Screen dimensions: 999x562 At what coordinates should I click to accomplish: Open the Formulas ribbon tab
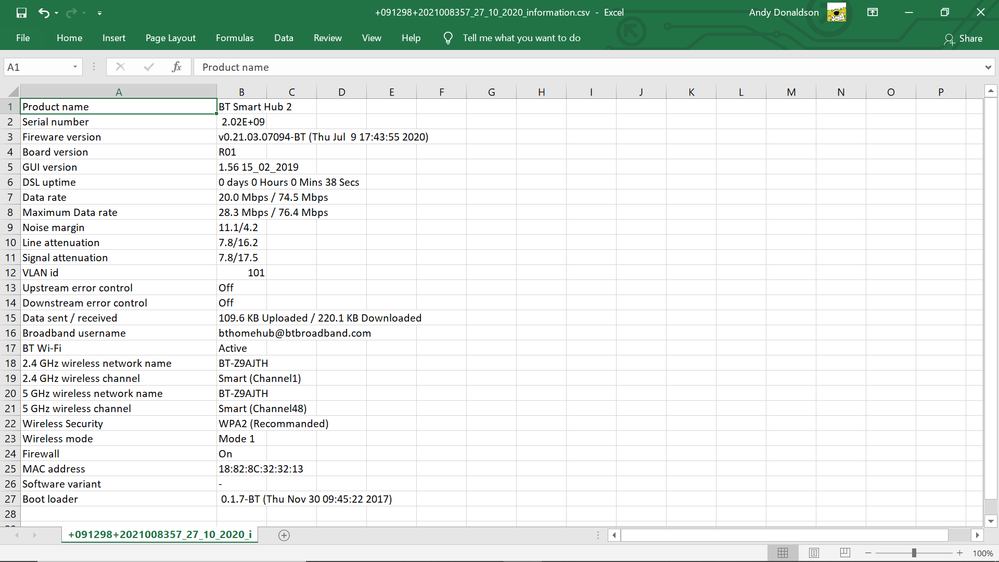235,38
